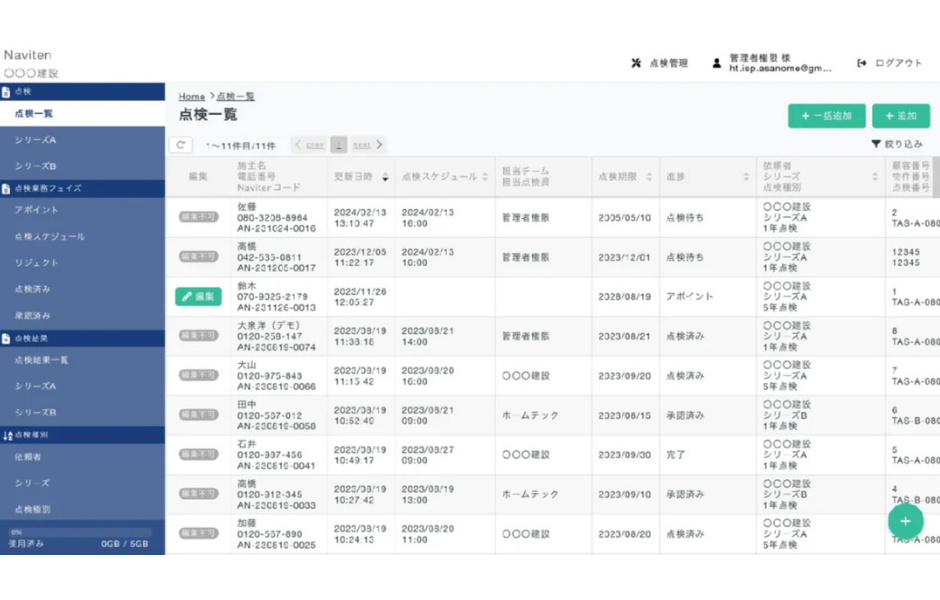Screen dimensions: 940x600
Task: Click the green 追加 button
Action: [900, 116]
